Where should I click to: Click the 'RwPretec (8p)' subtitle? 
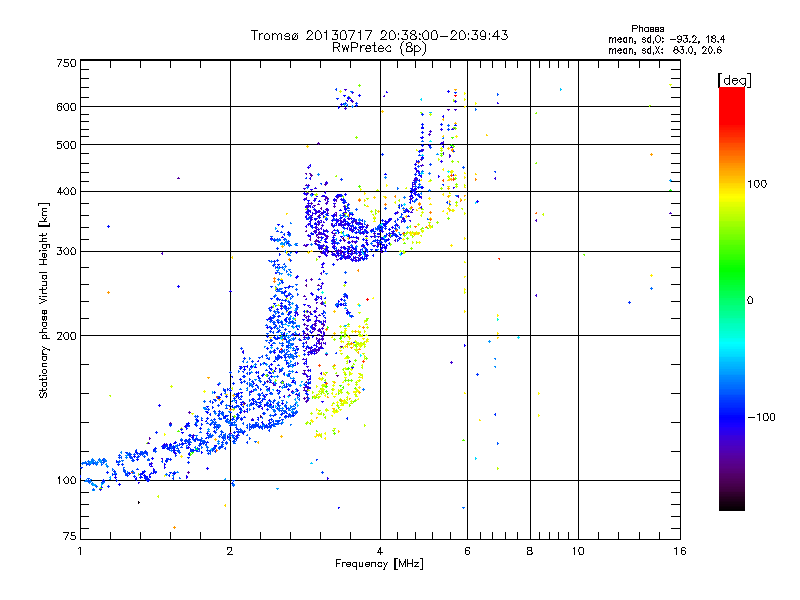(379, 48)
